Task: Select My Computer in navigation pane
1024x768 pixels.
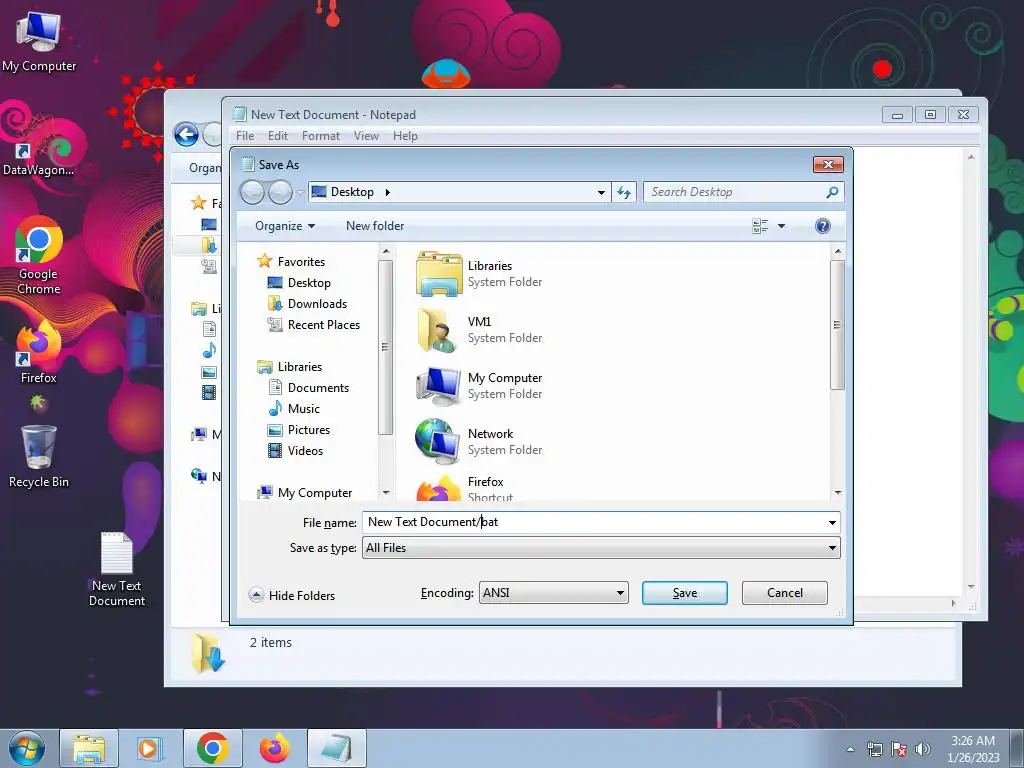Action: pos(305,492)
